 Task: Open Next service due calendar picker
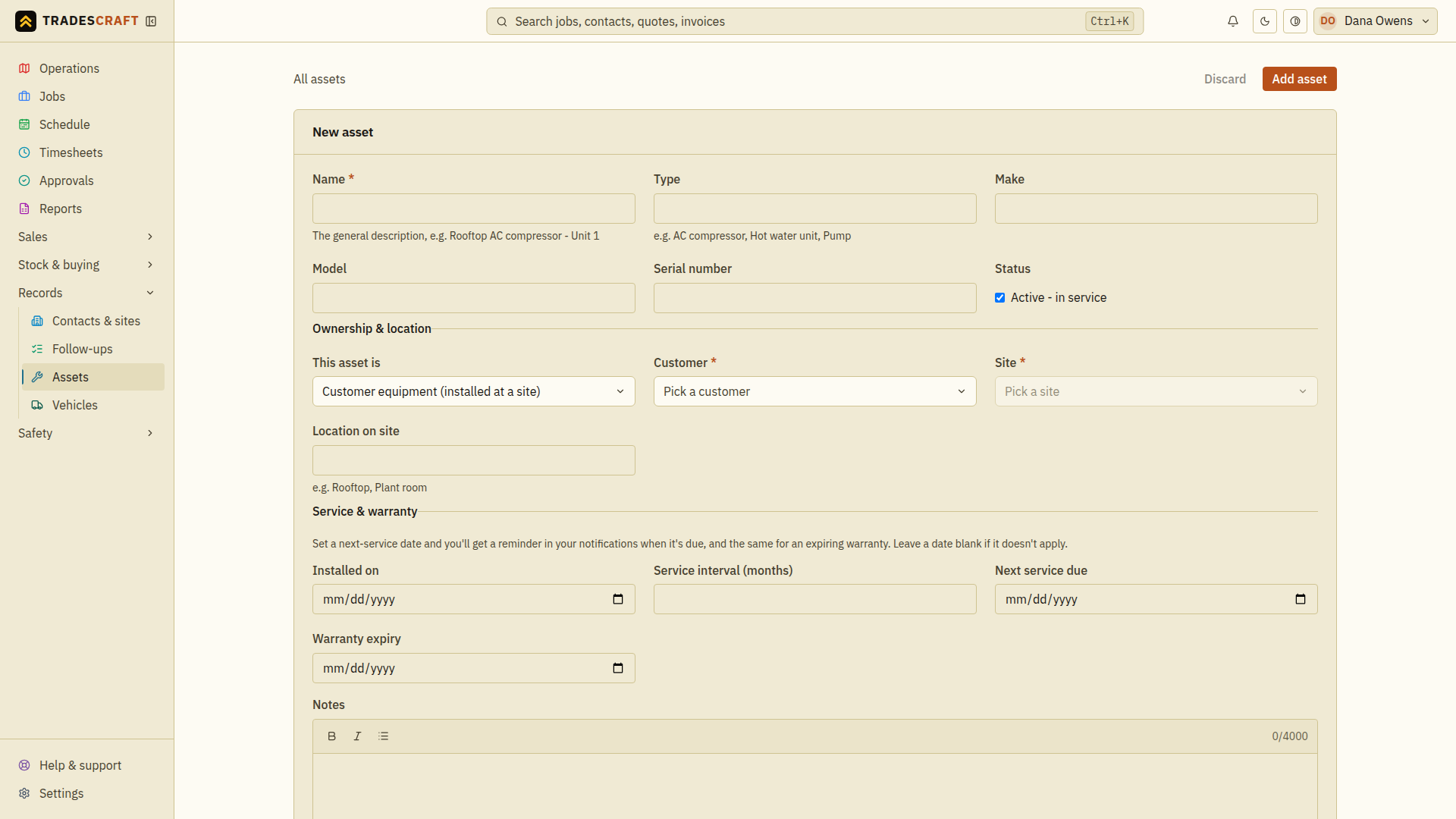pos(1301,599)
